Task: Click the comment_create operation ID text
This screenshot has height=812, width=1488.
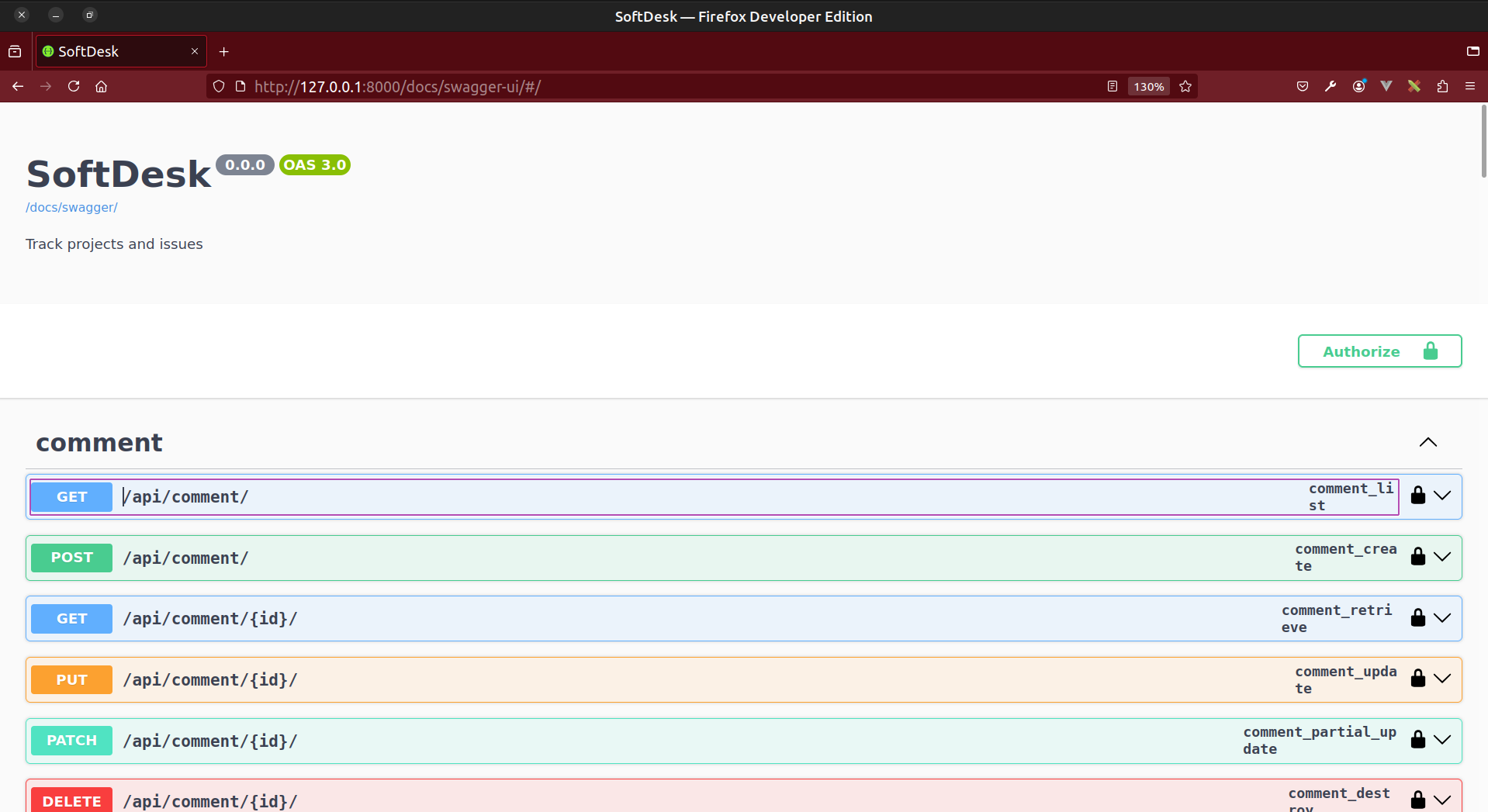Action: click(x=1346, y=558)
